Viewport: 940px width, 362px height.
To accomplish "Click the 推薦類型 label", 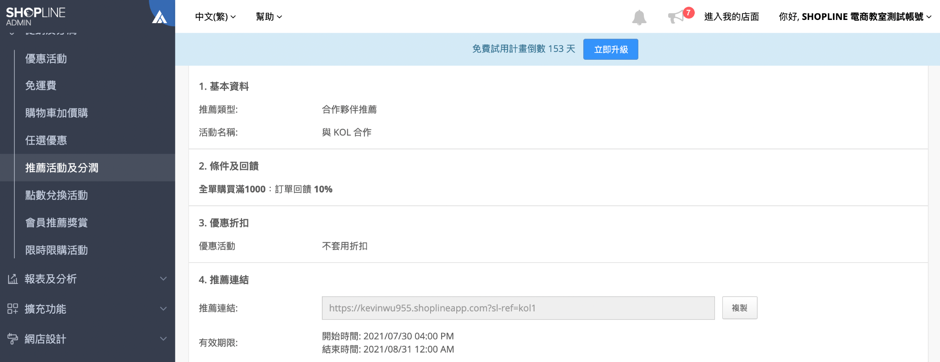I will tap(218, 110).
